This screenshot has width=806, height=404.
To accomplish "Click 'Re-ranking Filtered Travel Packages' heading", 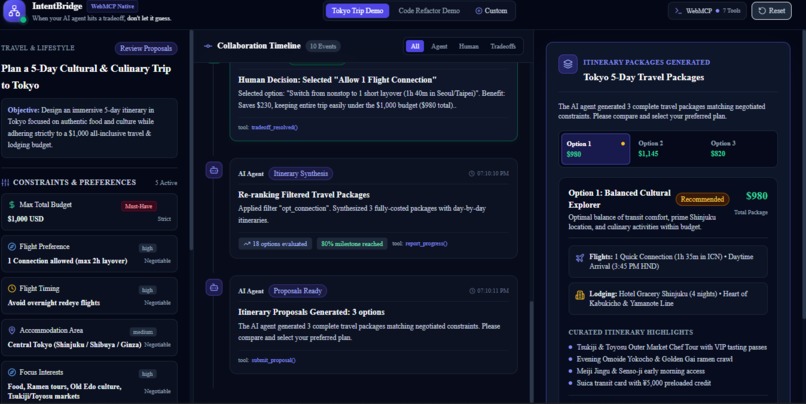I will (303, 195).
